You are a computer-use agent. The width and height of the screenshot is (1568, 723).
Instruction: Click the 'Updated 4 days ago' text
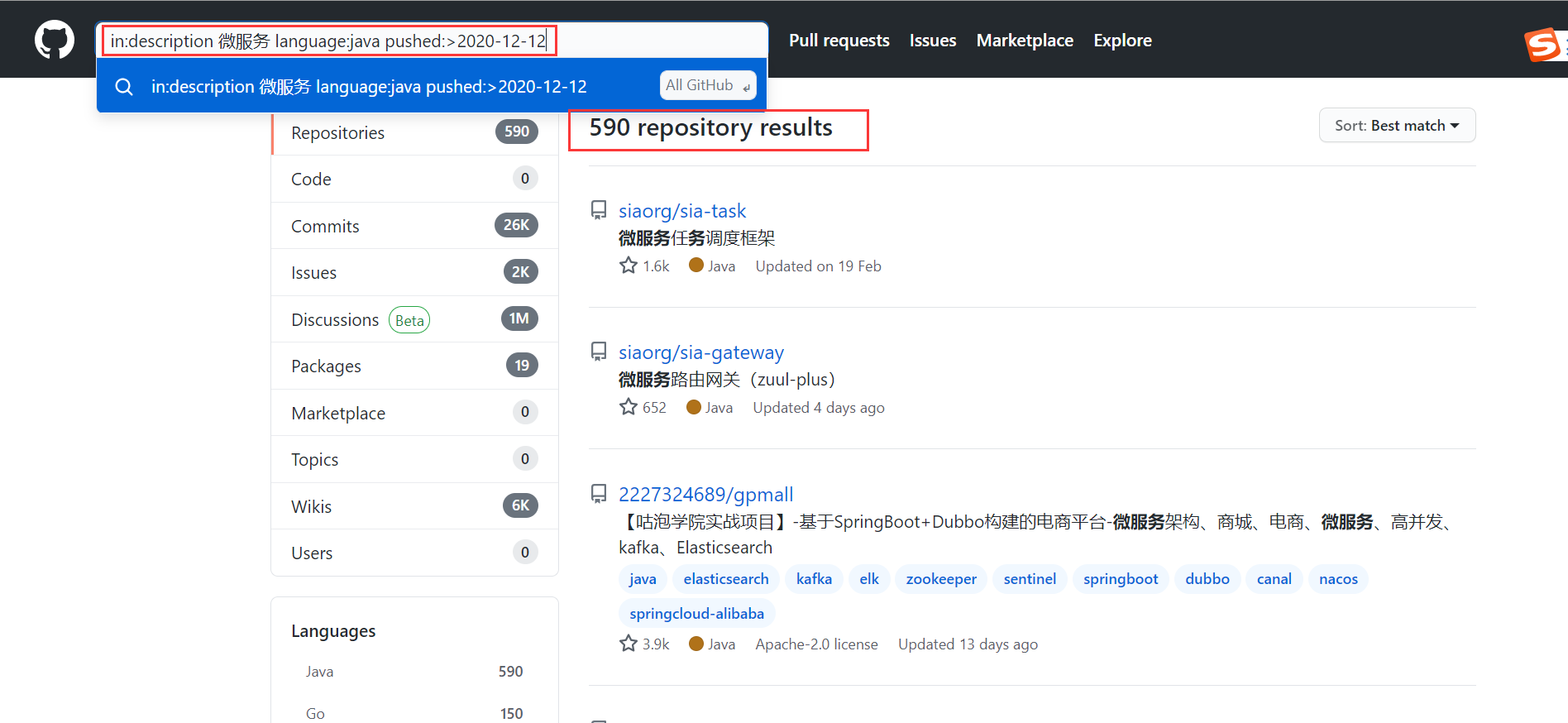[819, 408]
